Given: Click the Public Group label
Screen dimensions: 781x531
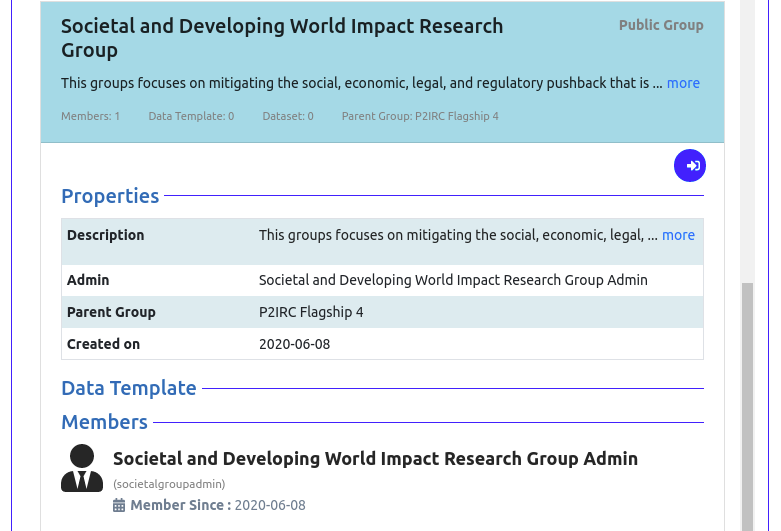Looking at the screenshot, I should coord(661,25).
